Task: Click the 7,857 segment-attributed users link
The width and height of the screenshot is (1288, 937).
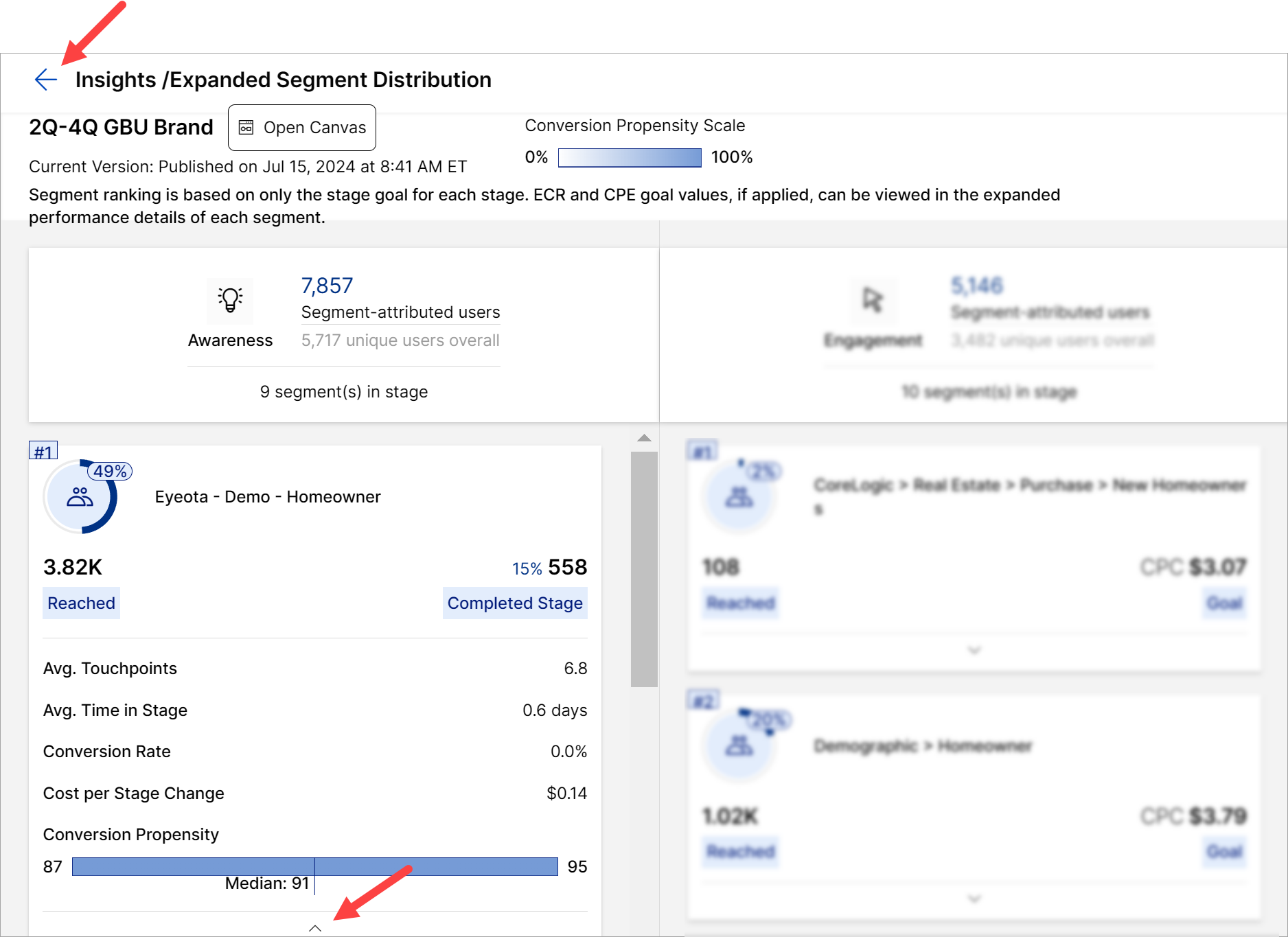Action: [327, 286]
